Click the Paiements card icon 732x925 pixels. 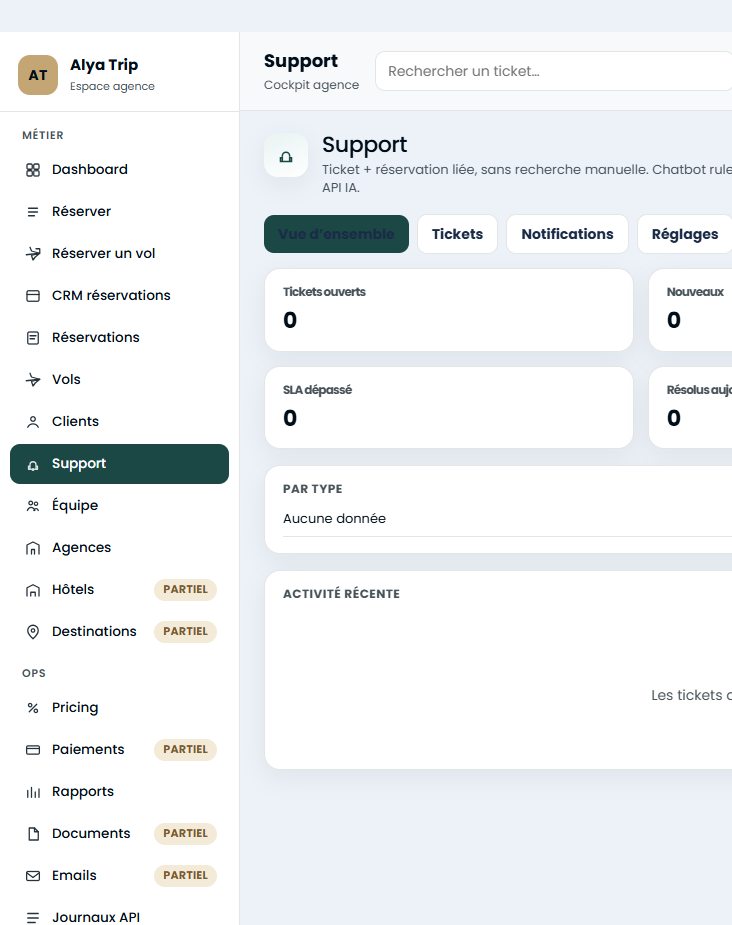pyautogui.click(x=33, y=750)
